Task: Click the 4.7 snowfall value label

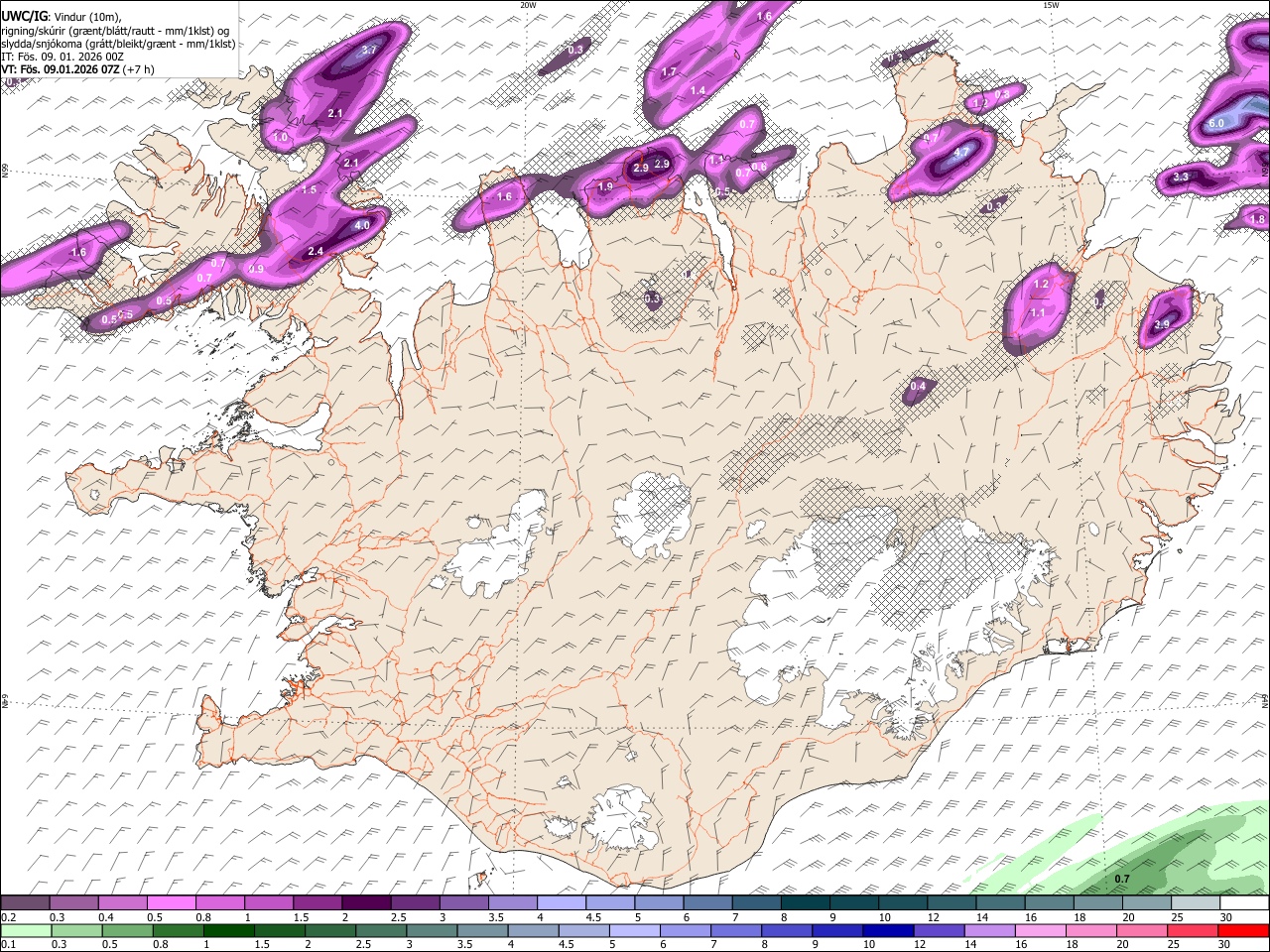Action: [961, 153]
